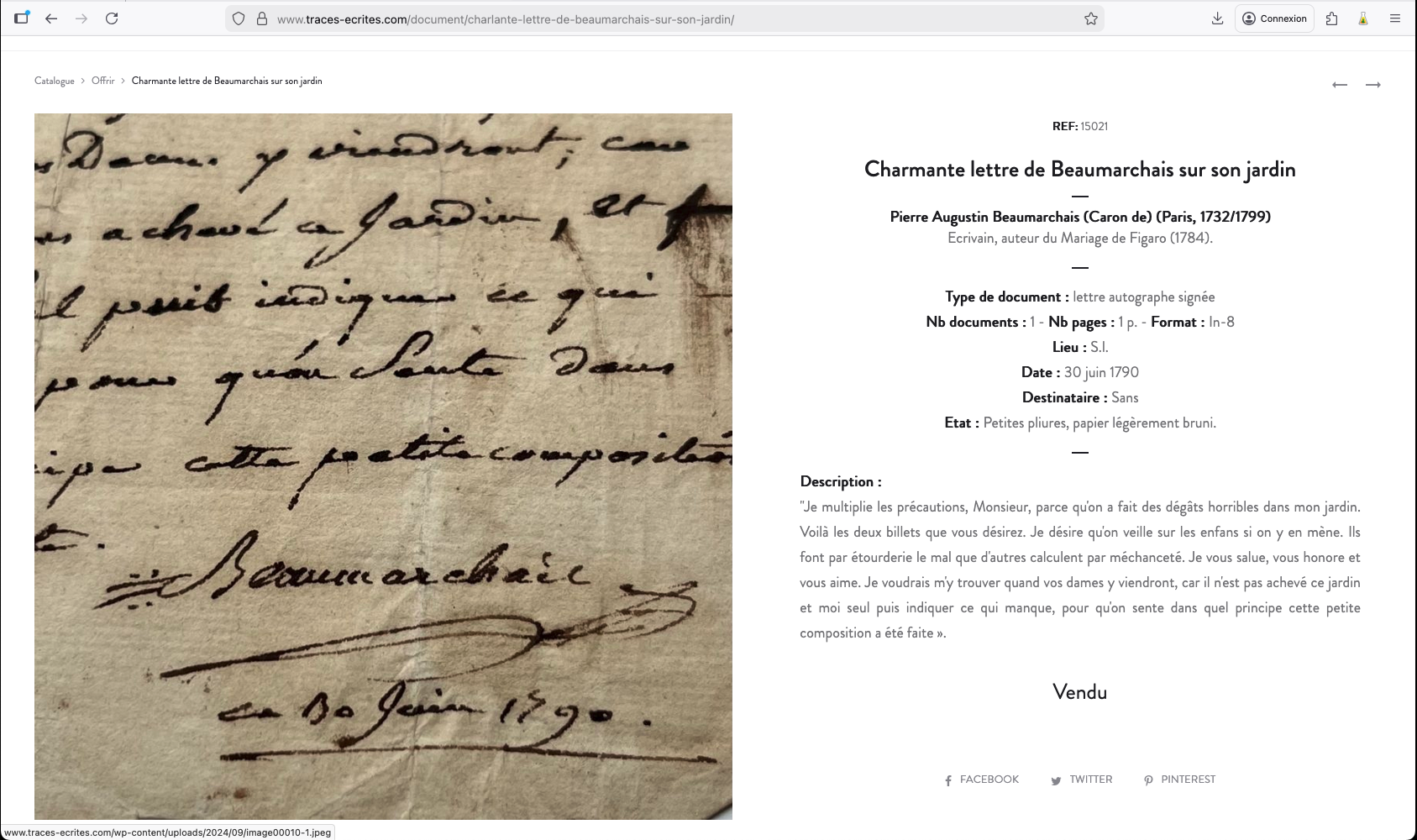Screen dimensions: 1417x840
Task: Open the extensions puzzle icon
Action: pyautogui.click(x=1331, y=18)
